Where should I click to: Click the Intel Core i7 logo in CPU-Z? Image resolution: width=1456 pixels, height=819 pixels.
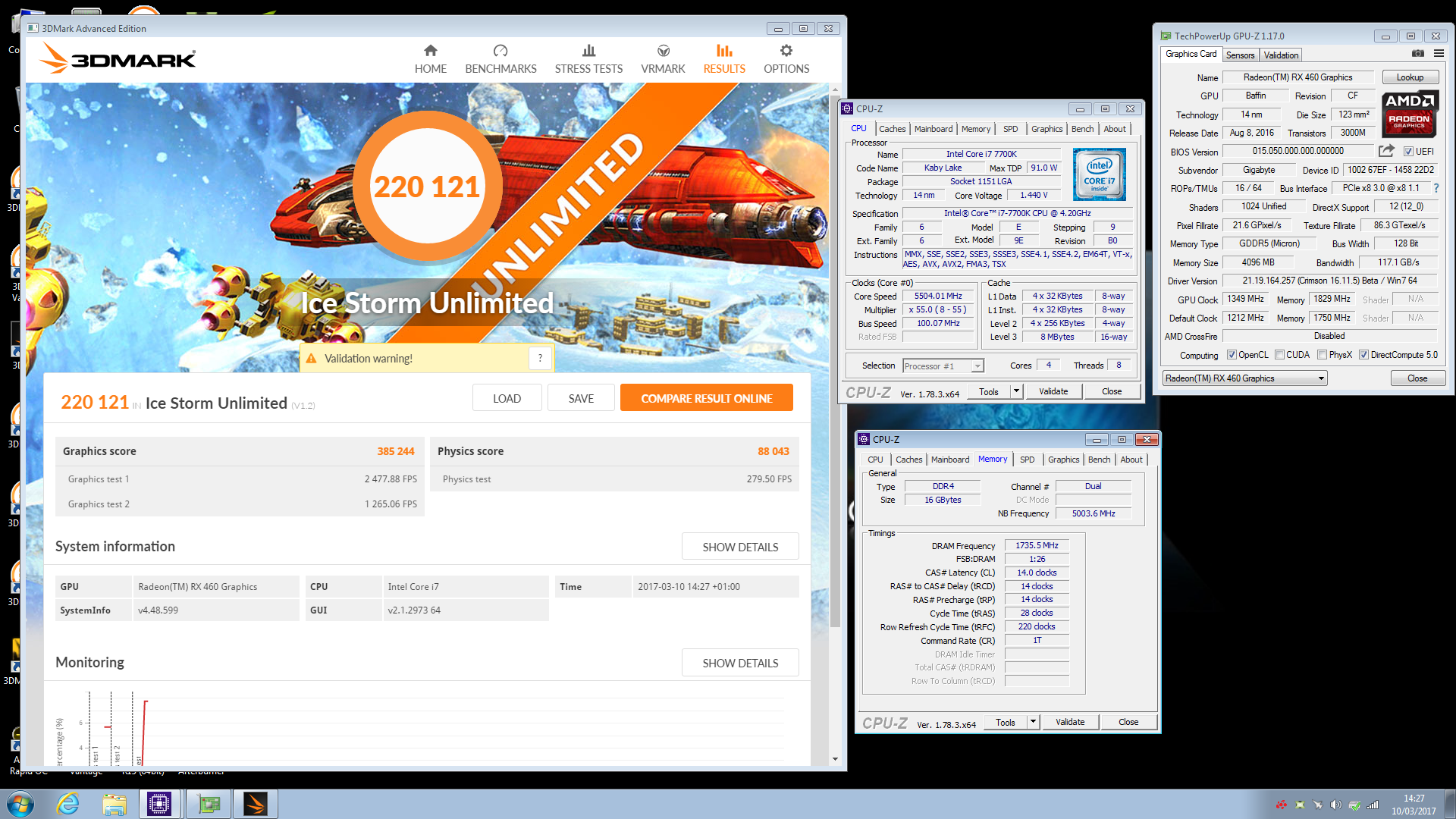[1100, 174]
